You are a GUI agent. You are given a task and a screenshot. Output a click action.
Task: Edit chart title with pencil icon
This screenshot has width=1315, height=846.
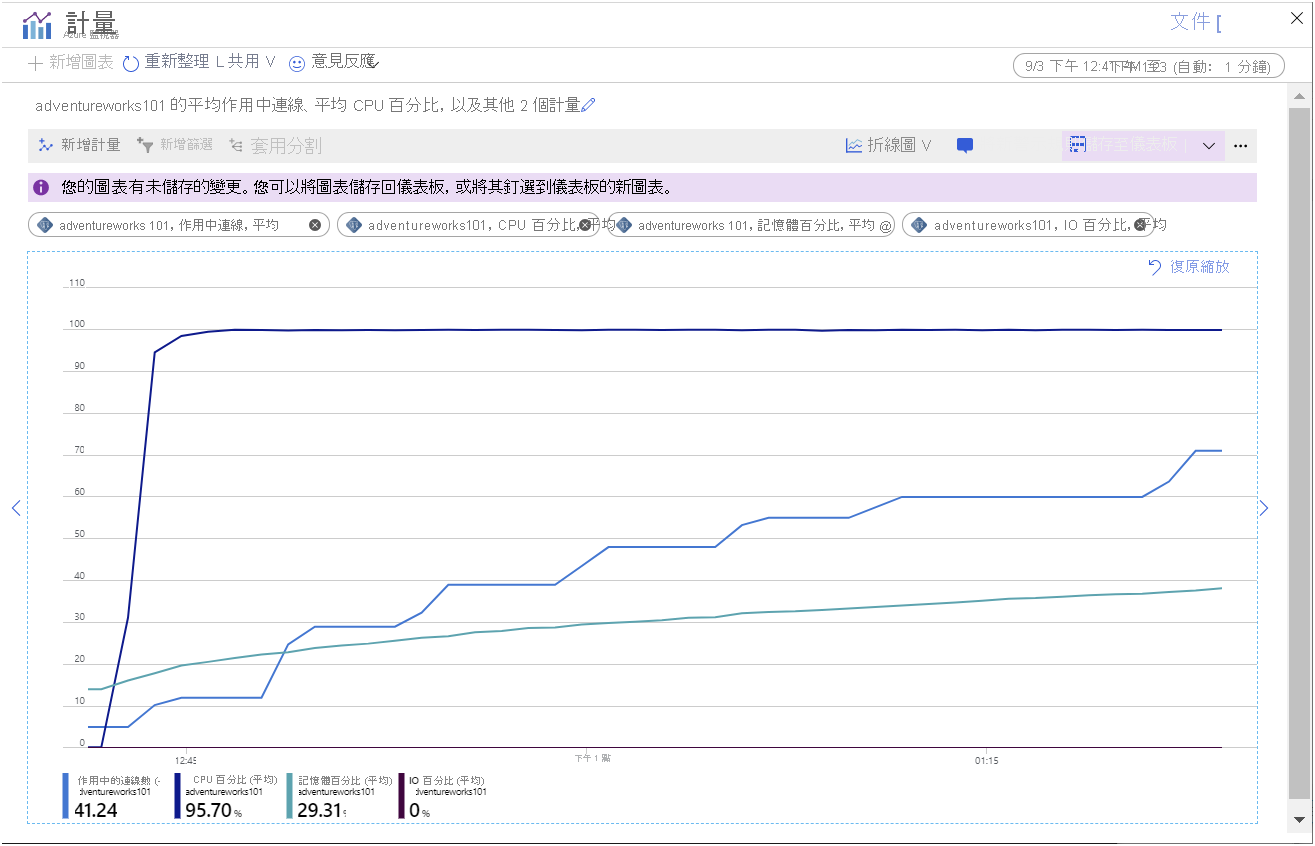[588, 105]
